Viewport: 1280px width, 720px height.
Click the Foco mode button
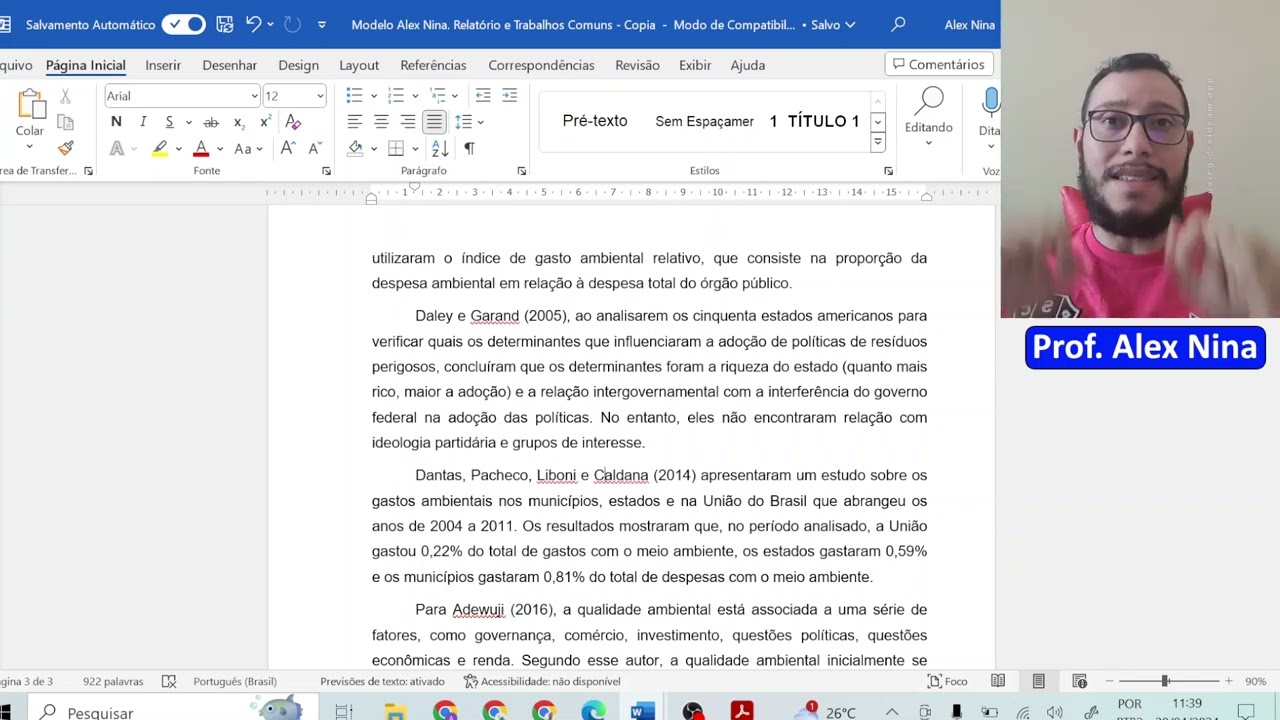click(x=947, y=681)
